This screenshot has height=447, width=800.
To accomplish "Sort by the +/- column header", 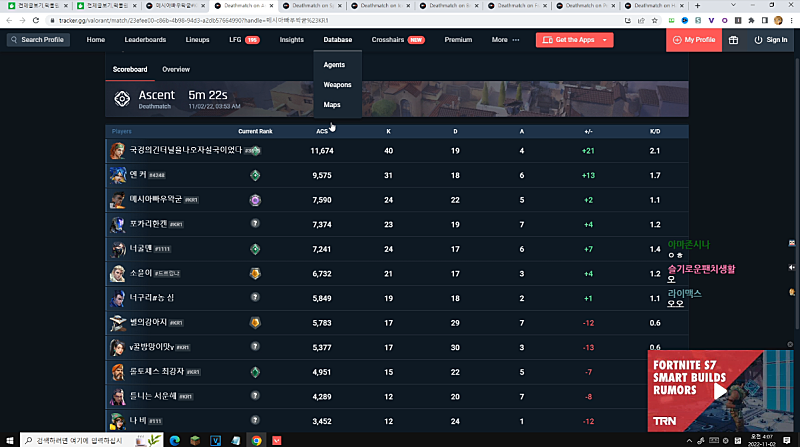I will (588, 131).
